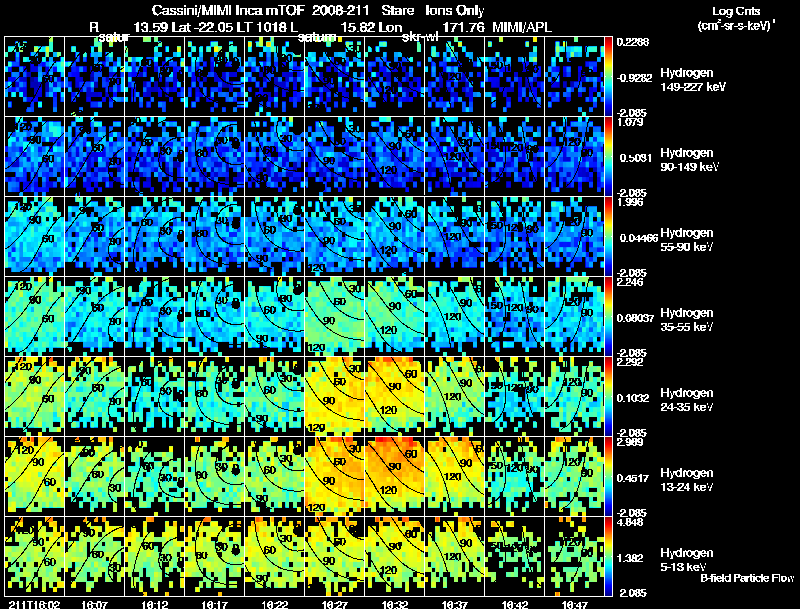Click the 16:07 time axis label
Viewport: 800px width, 609px height.
pyautogui.click(x=94, y=604)
